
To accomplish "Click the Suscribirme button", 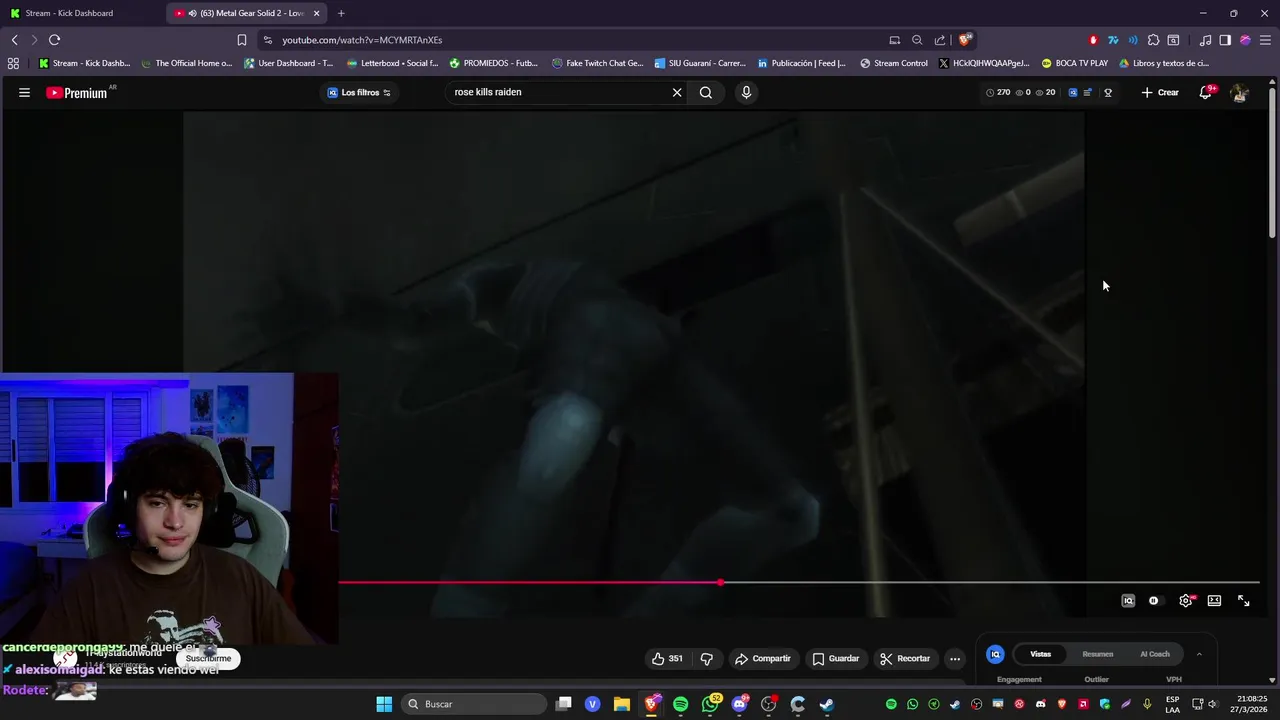I will (x=208, y=658).
